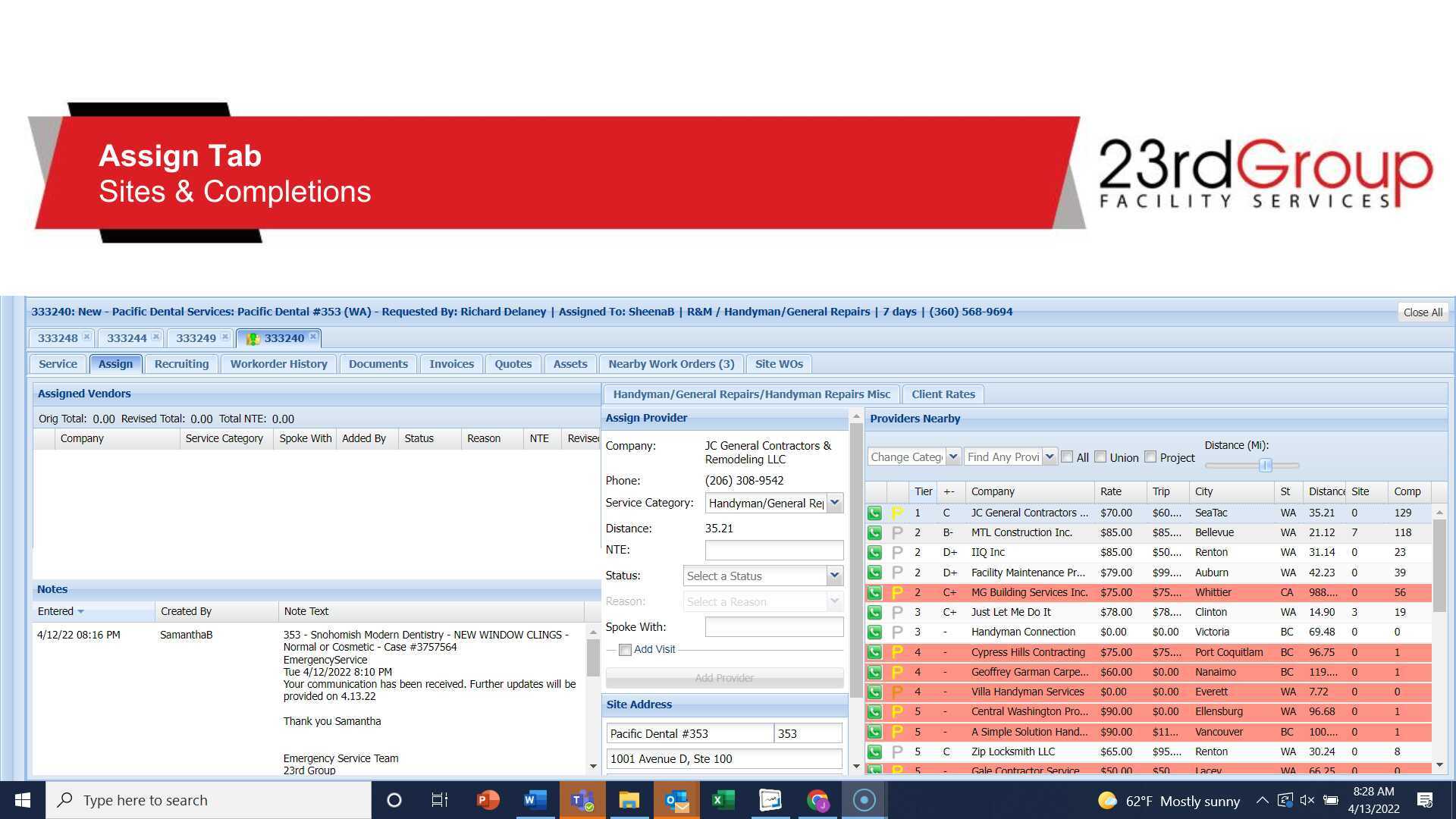Image resolution: width=1456 pixels, height=819 pixels.
Task: Check the Project filter checkbox
Action: tap(1150, 457)
